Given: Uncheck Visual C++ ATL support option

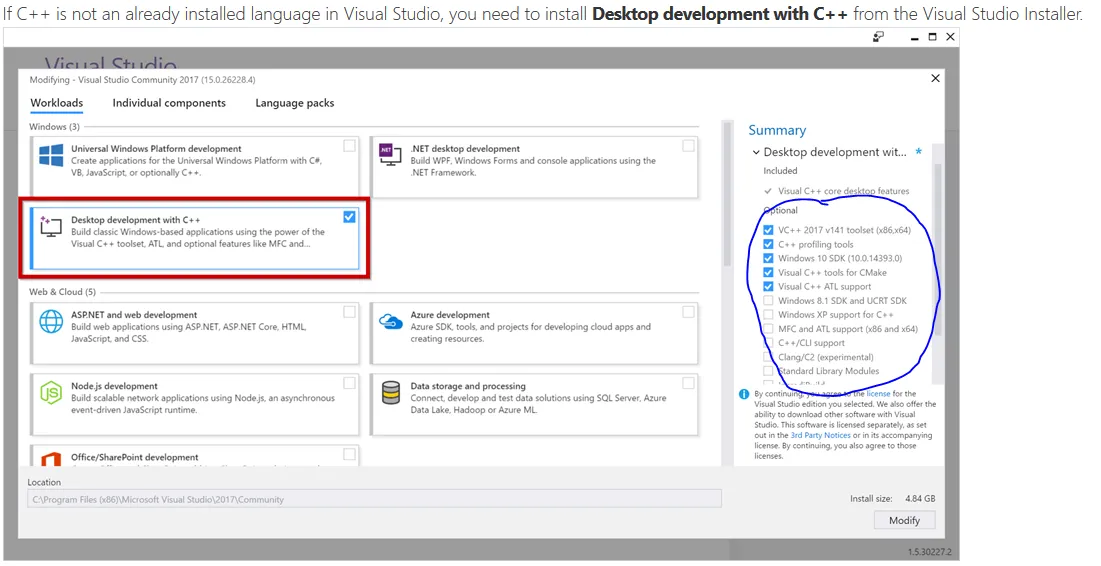Looking at the screenshot, I should (768, 287).
